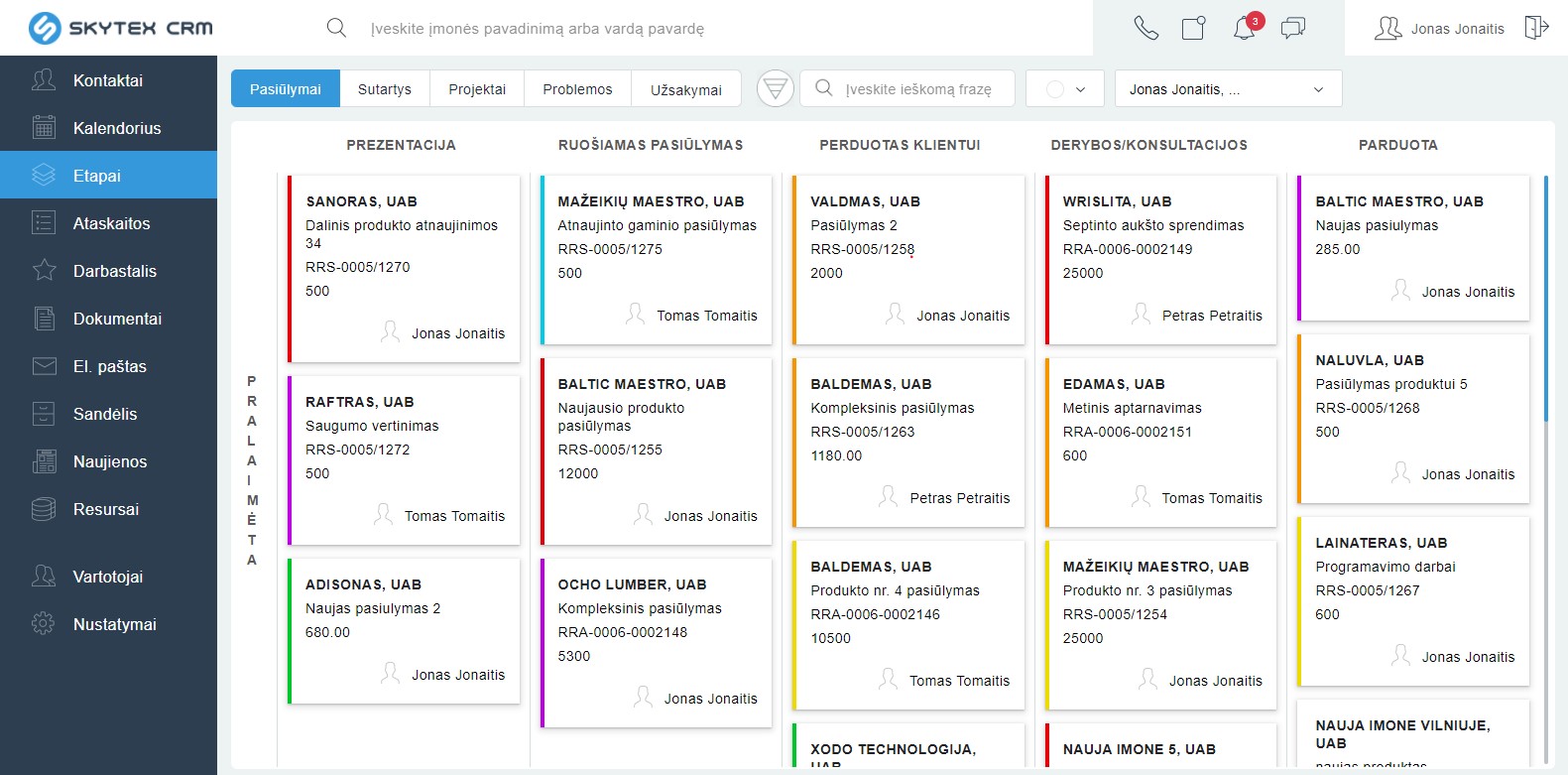1568x775 pixels.
Task: Click the Nustatymai gear icon
Action: 44,623
